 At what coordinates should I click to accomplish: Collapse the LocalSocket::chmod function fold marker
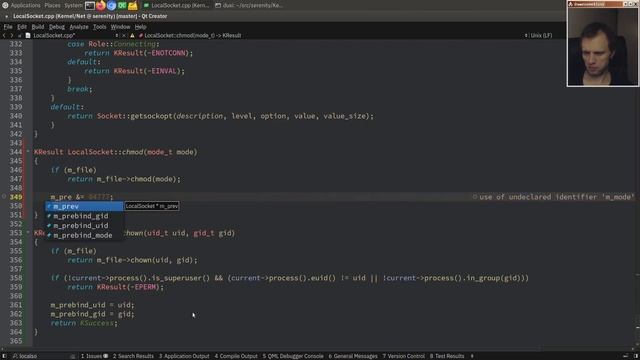point(28,151)
